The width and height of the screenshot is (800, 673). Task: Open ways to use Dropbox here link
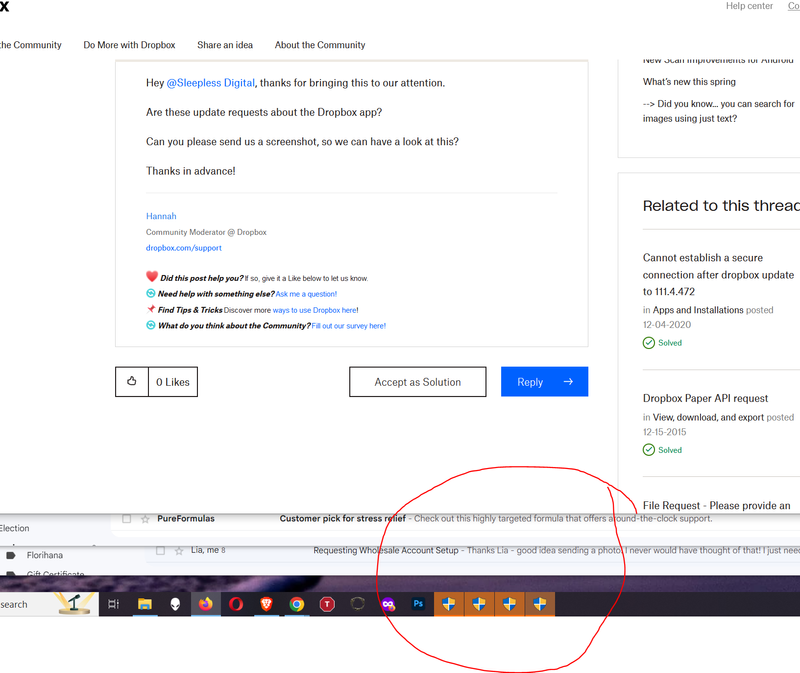click(x=315, y=310)
